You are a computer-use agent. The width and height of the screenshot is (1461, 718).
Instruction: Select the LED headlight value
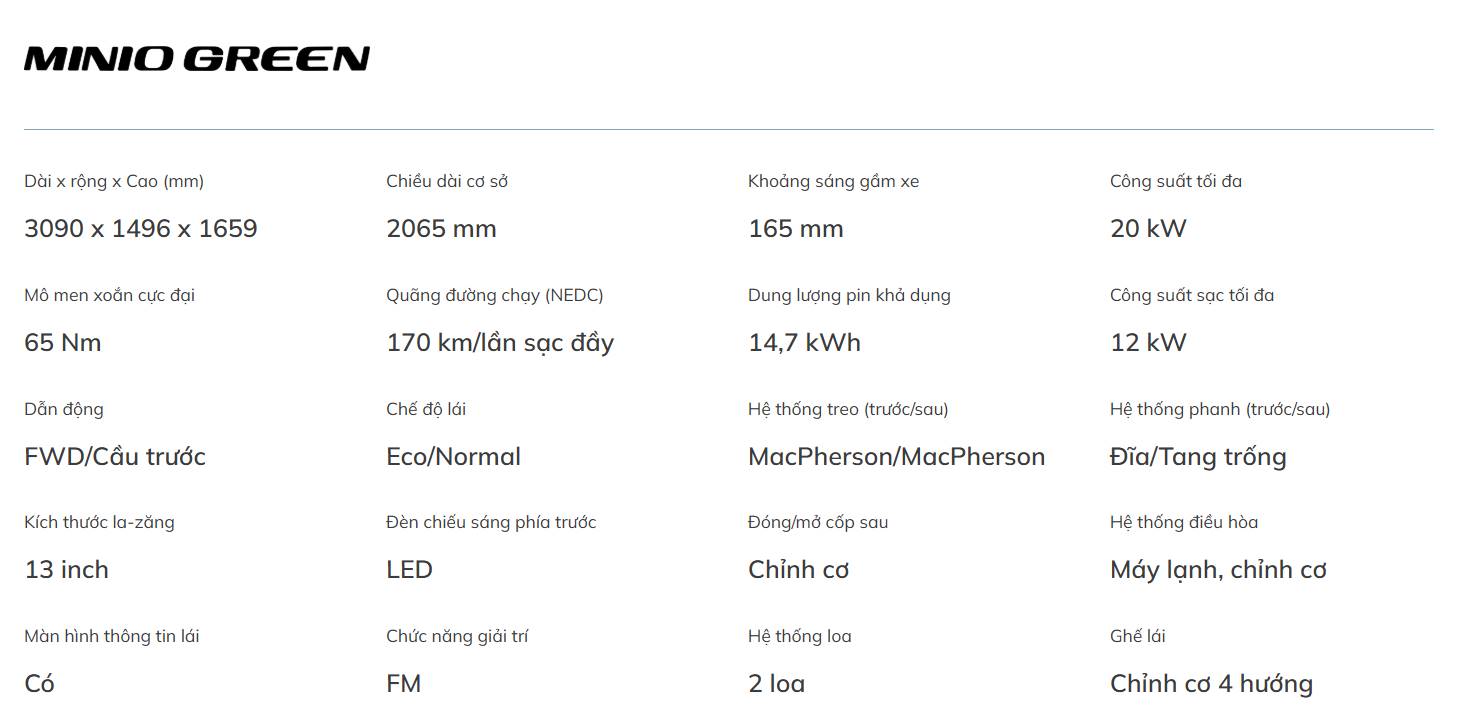click(409, 570)
